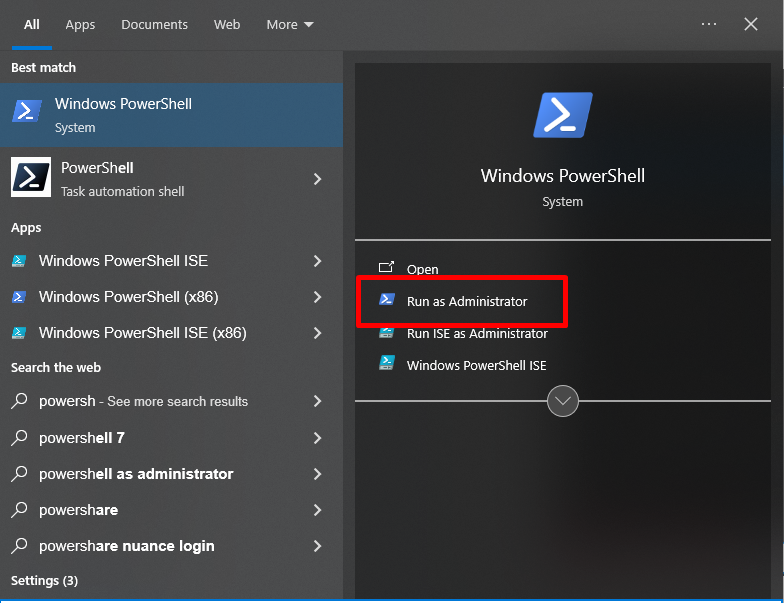Choose Run as Administrator

pos(467,302)
